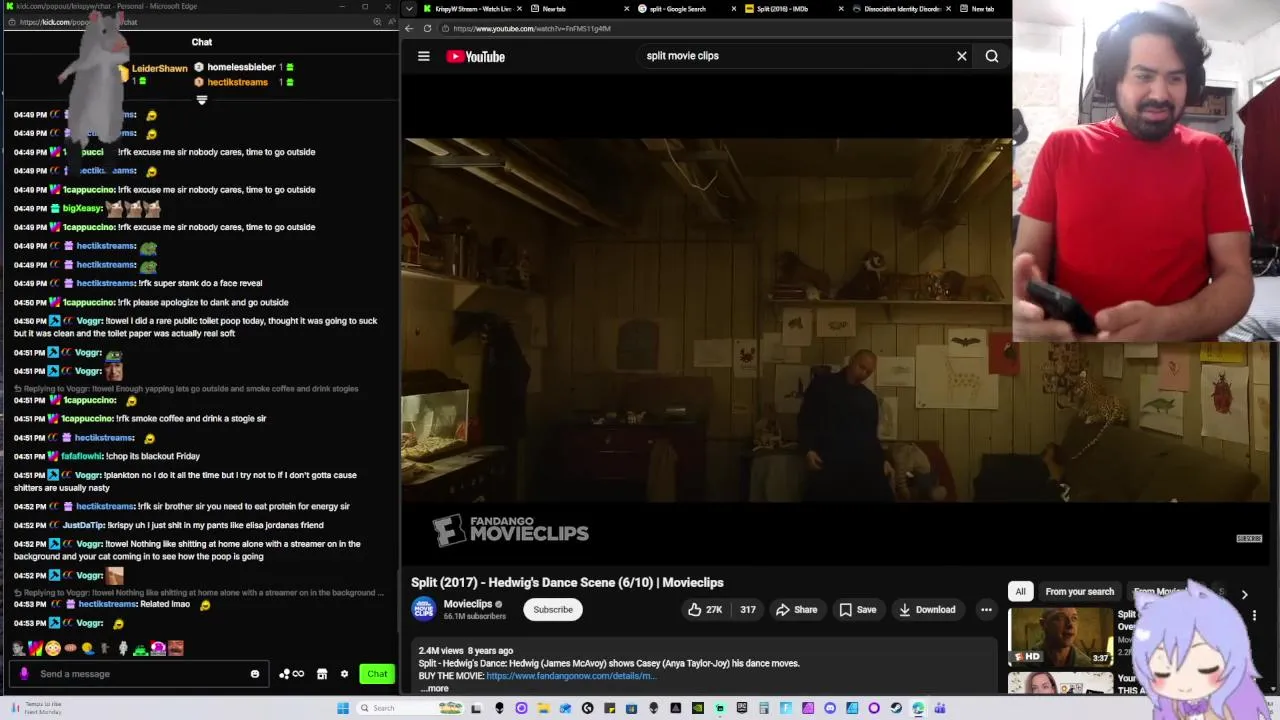Screen dimensions: 1280x720
Task: Open the YouTube hamburger guide menu
Action: click(423, 56)
